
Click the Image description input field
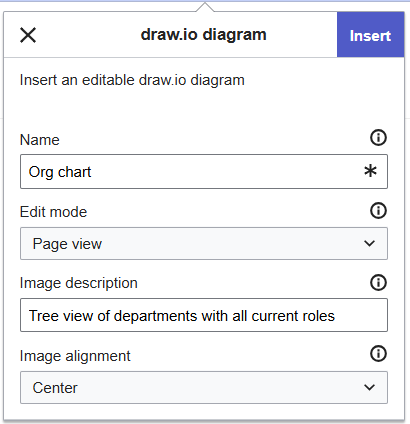click(x=204, y=315)
